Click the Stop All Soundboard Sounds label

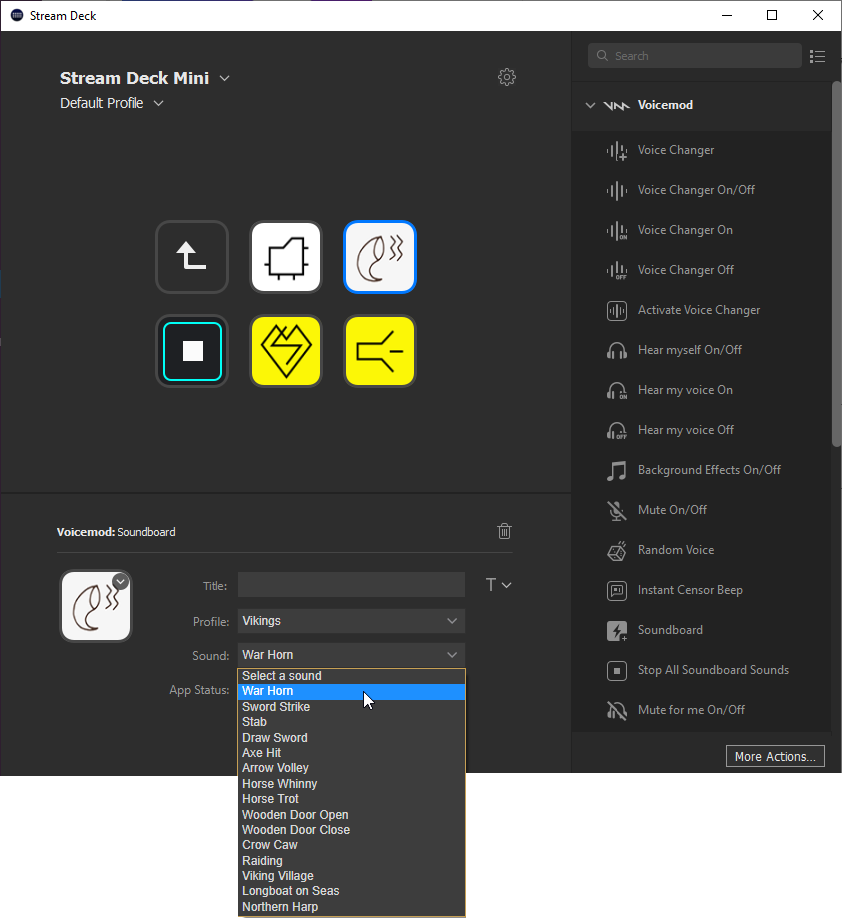(713, 670)
